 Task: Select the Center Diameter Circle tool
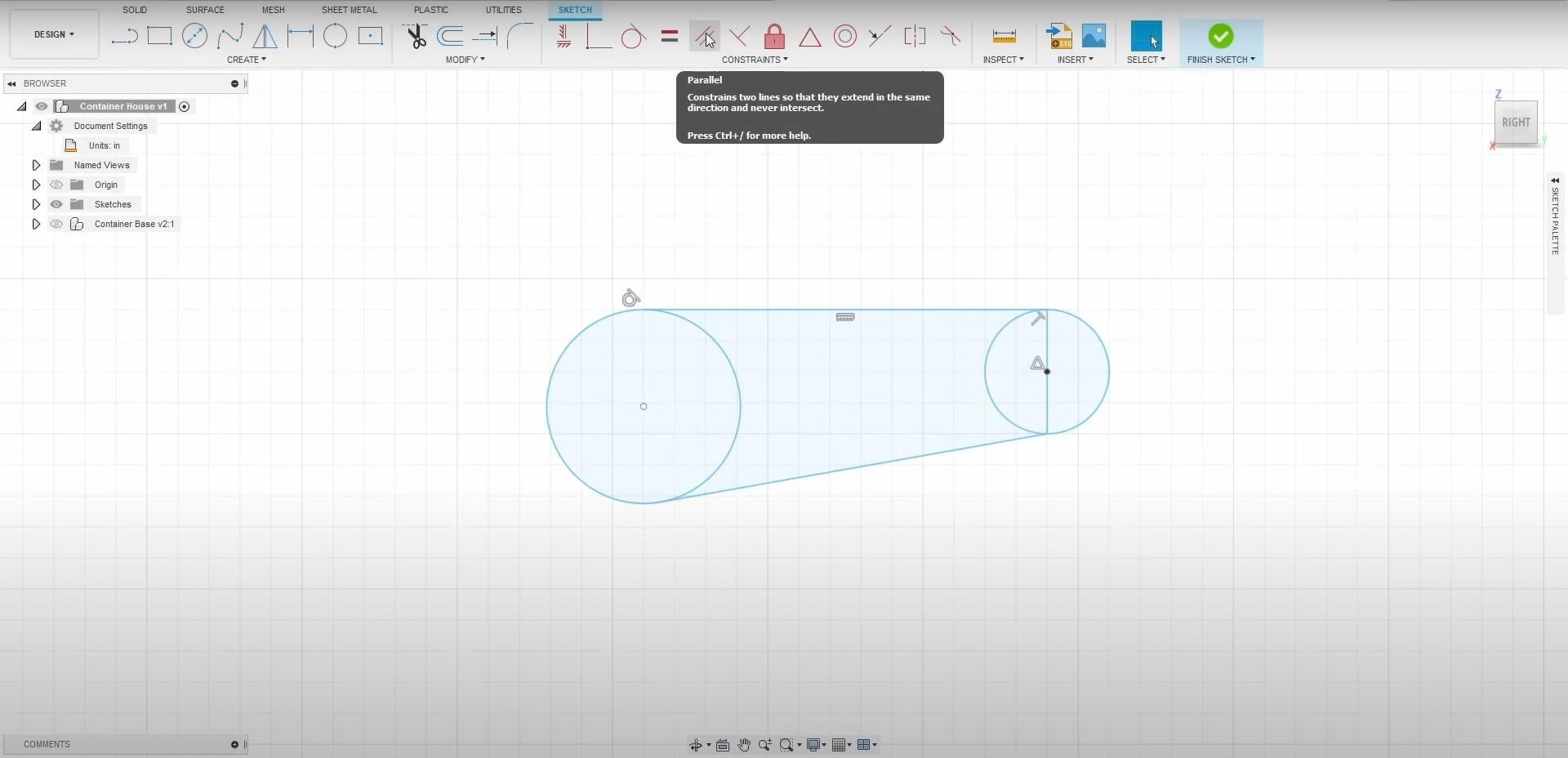(x=194, y=36)
